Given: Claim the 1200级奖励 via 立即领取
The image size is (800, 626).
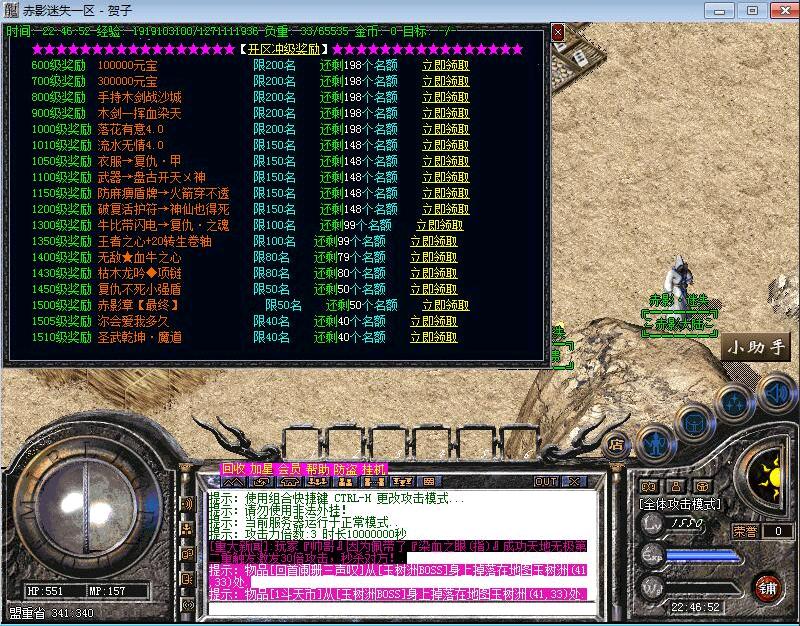Looking at the screenshot, I should pyautogui.click(x=445, y=209).
